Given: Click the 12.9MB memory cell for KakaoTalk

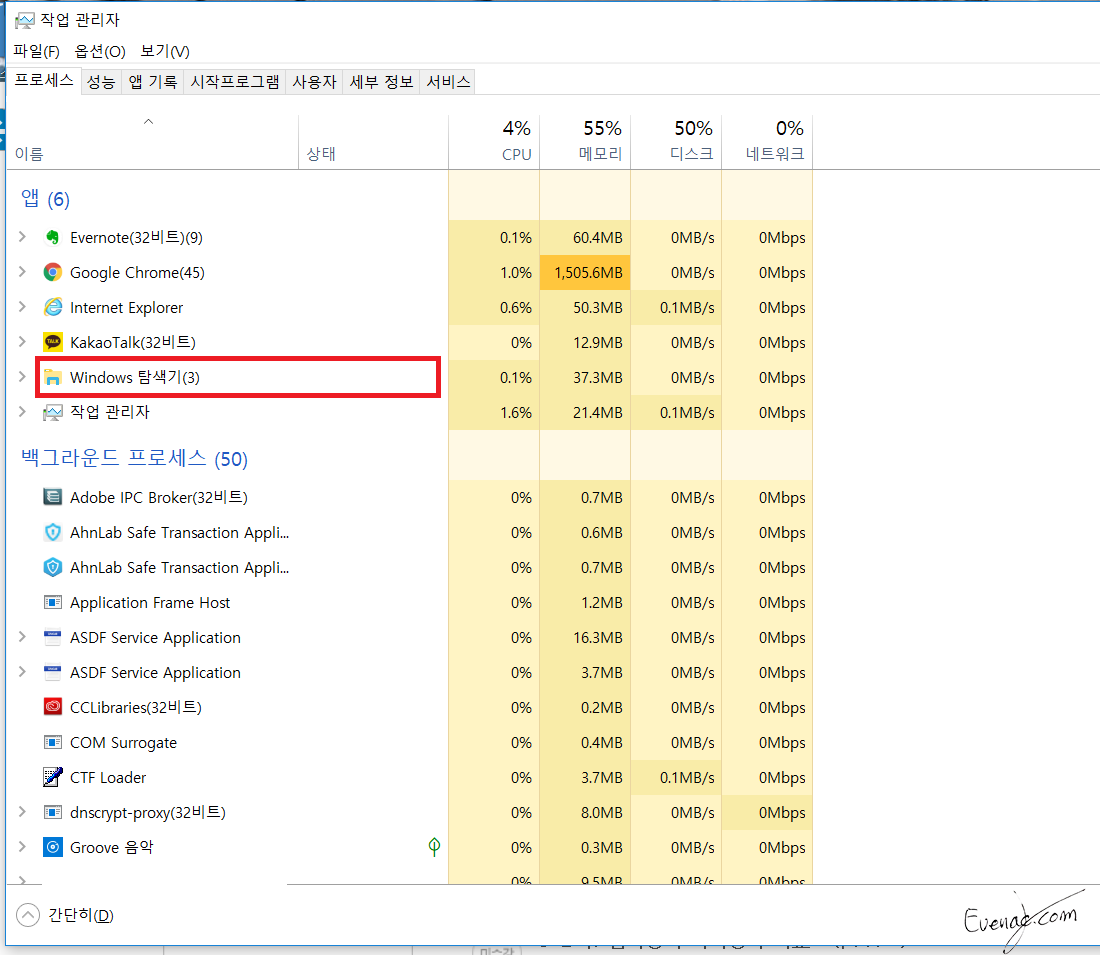Looking at the screenshot, I should pyautogui.click(x=585, y=342).
